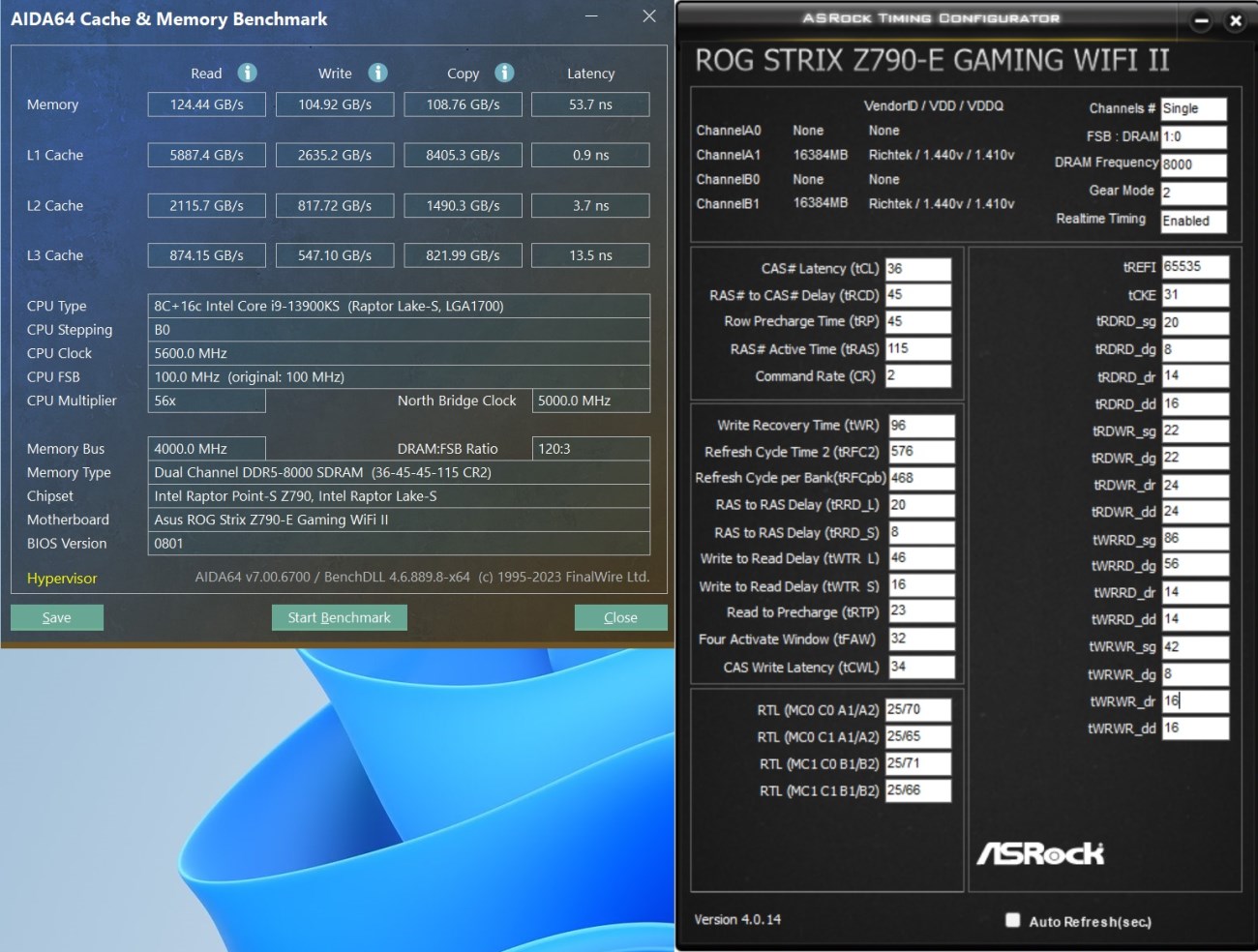Image resolution: width=1258 pixels, height=952 pixels.
Task: Click the Memory Read result 124.44 GB/s
Action: point(207,104)
